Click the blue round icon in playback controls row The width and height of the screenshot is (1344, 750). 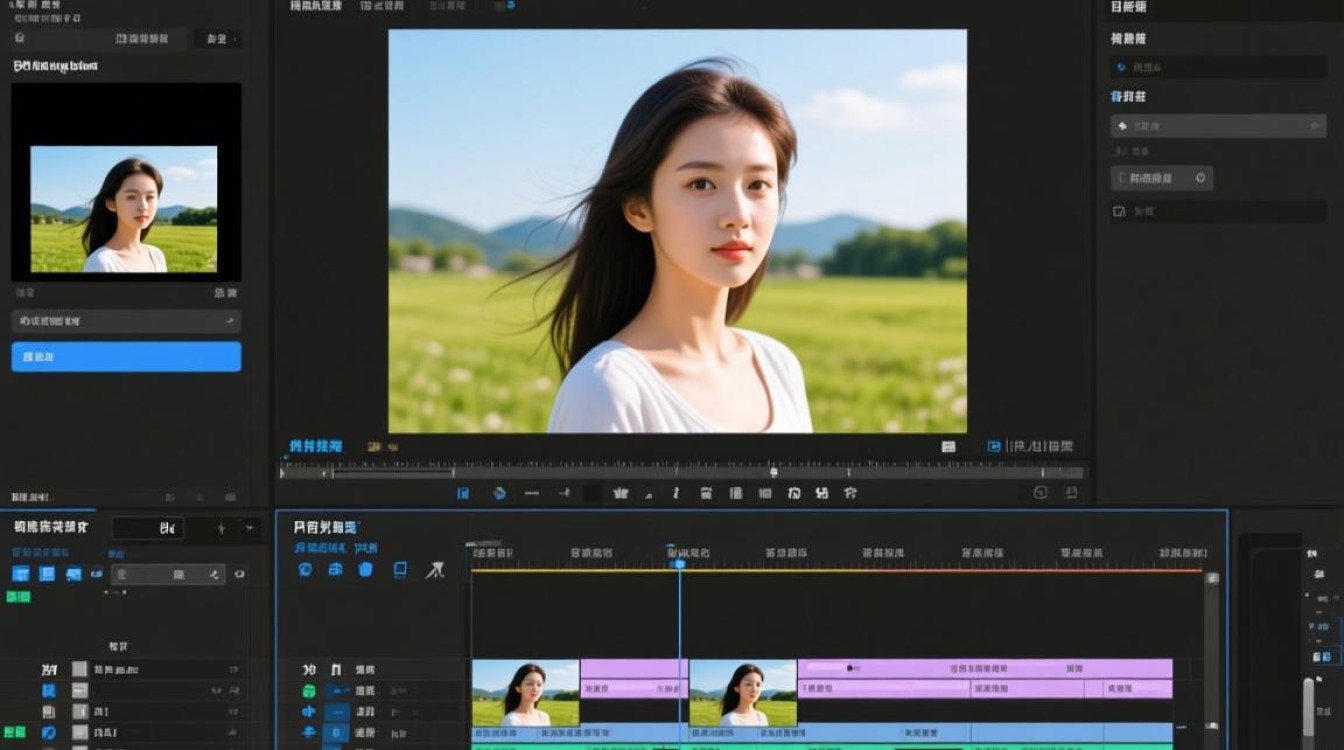pos(499,493)
